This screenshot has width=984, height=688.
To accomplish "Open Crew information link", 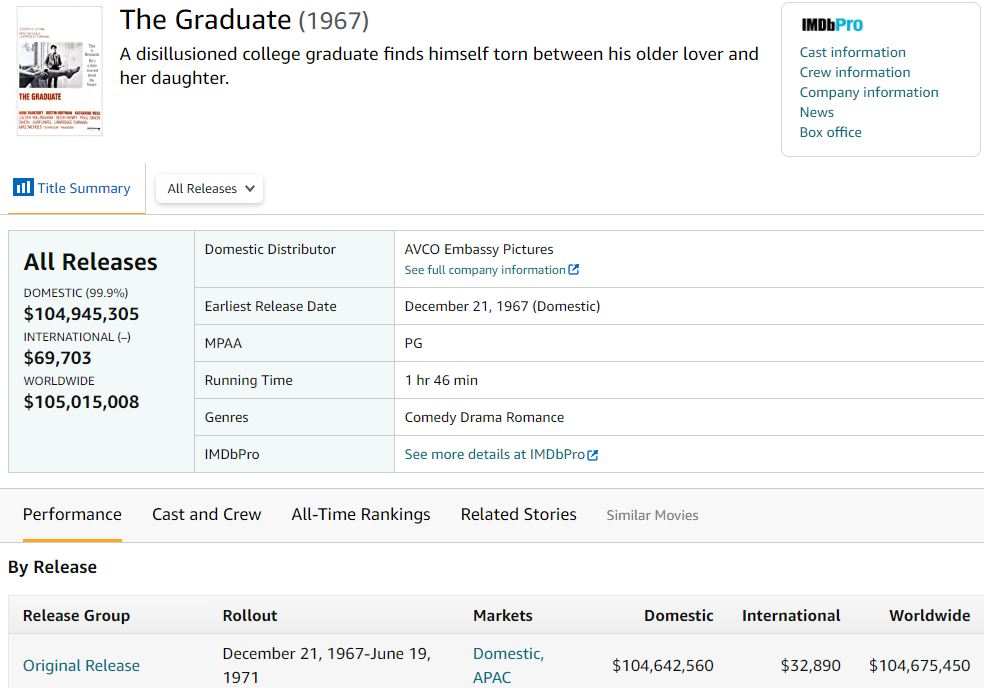I will (855, 72).
